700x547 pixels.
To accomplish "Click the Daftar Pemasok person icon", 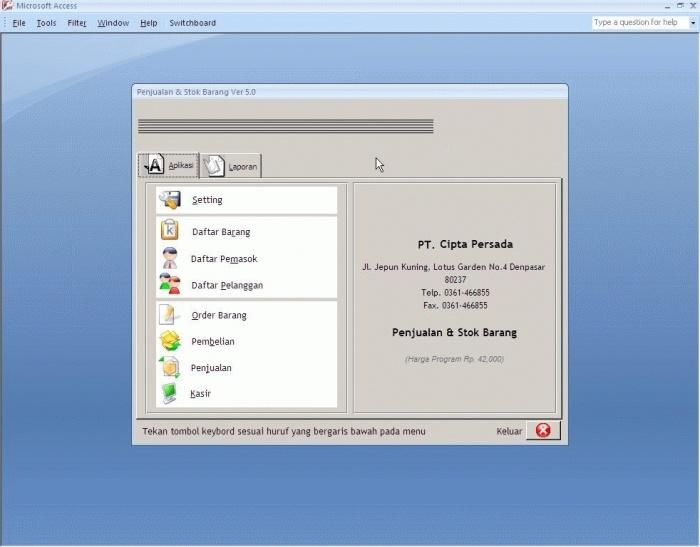I will pyautogui.click(x=170, y=258).
